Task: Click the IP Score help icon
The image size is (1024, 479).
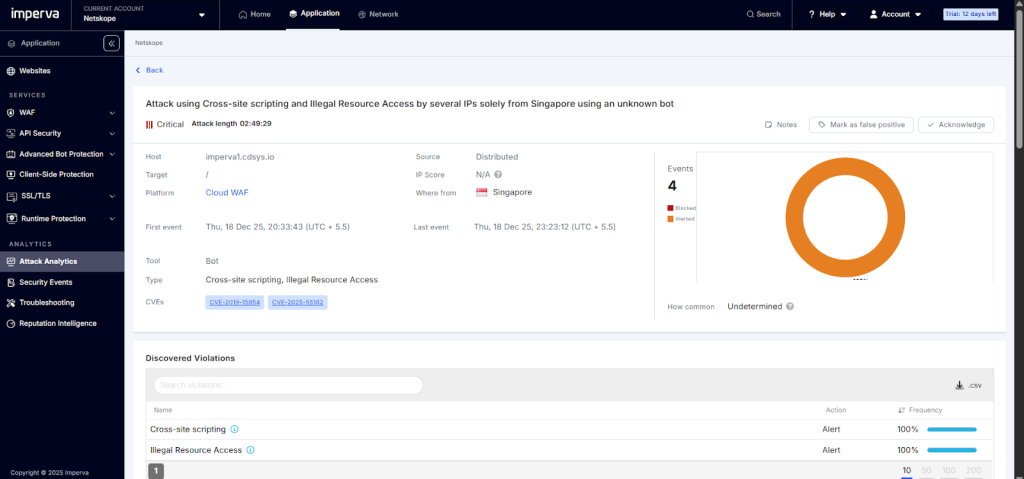Action: (498, 174)
